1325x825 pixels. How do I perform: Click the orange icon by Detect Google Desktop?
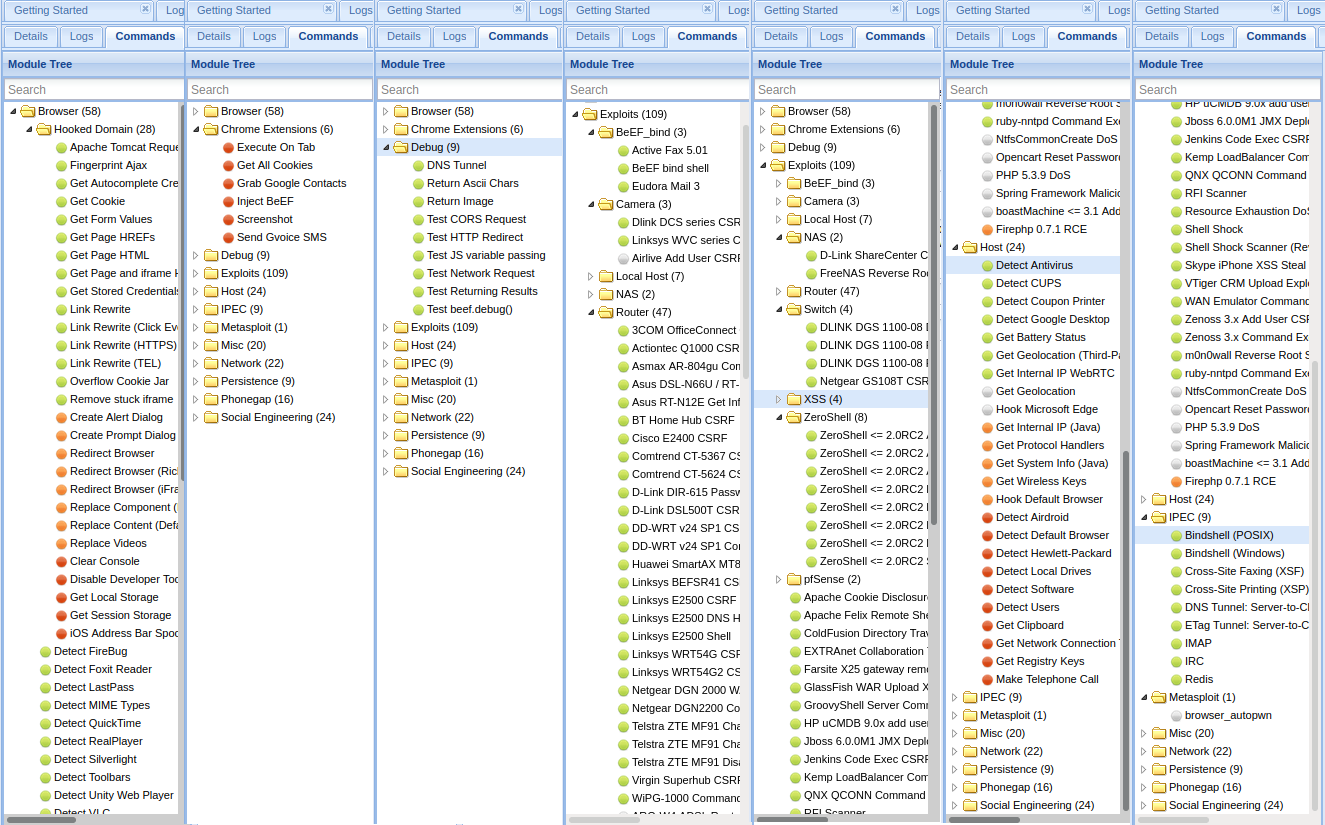coord(987,319)
